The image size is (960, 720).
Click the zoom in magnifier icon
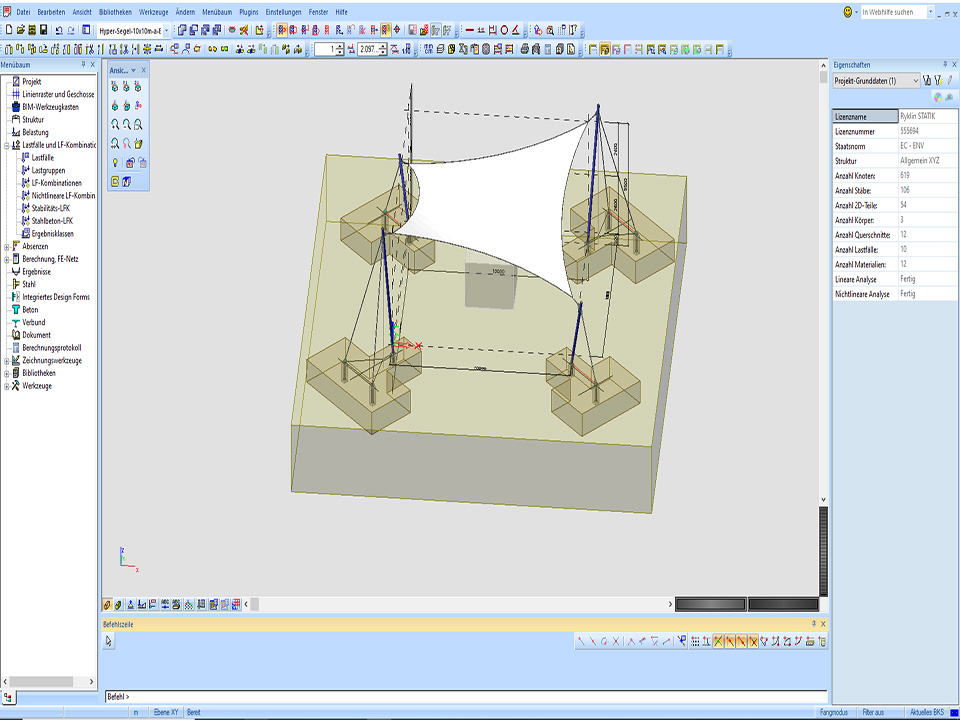[x=116, y=124]
